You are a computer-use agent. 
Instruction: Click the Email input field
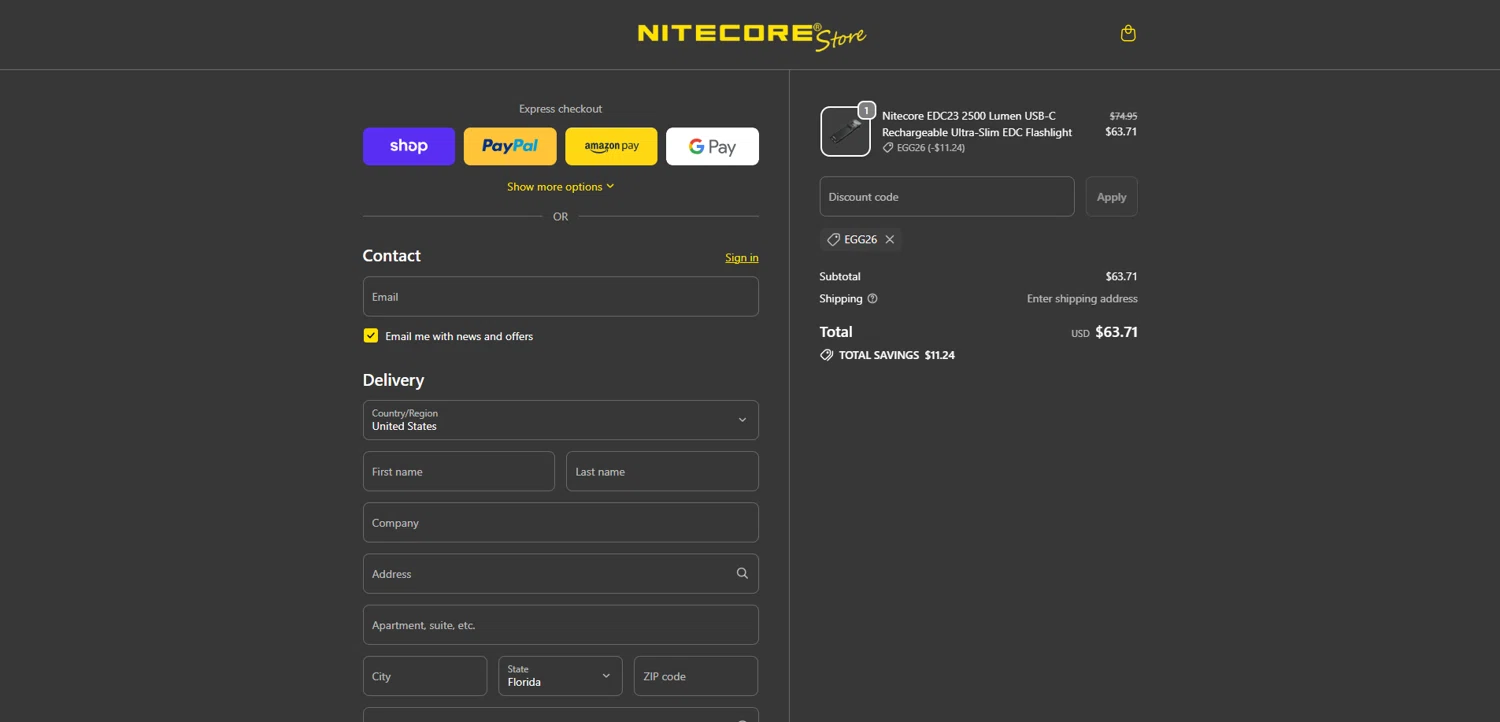tap(561, 297)
